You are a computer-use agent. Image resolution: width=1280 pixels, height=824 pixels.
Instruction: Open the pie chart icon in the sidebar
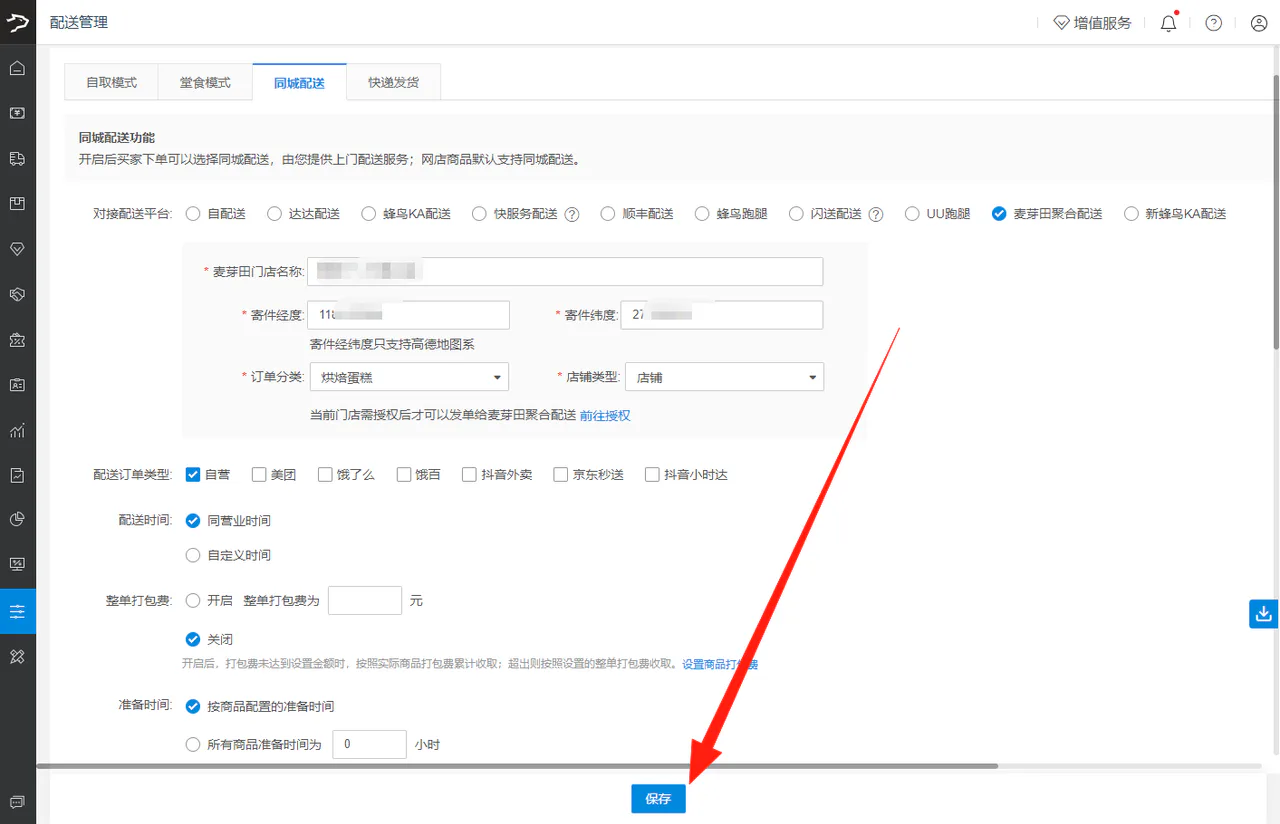tap(17, 519)
